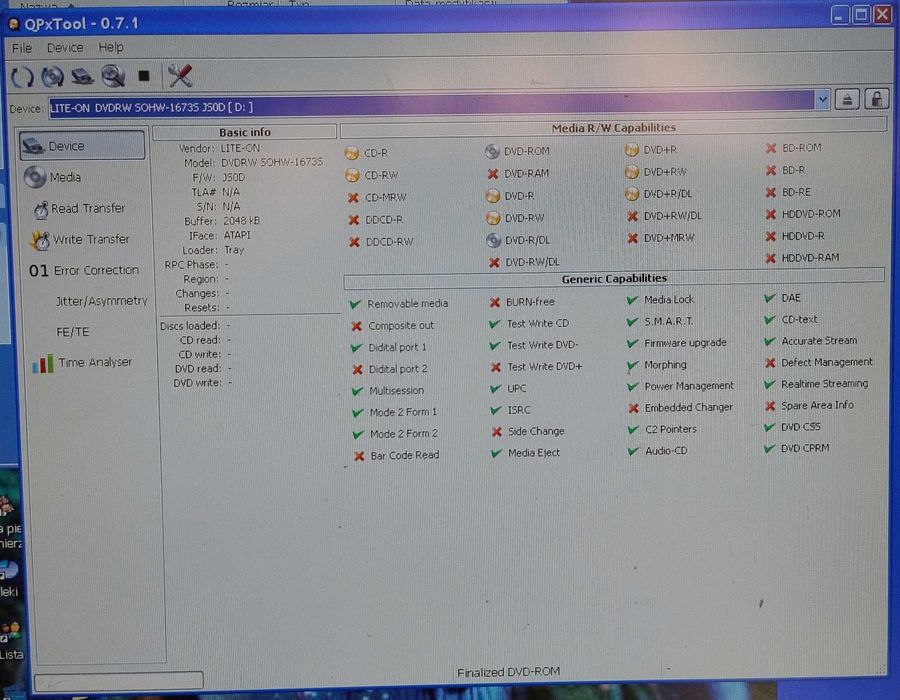Click the DVD+RW/DL media label
Screen dimensions: 900x700
[673, 216]
